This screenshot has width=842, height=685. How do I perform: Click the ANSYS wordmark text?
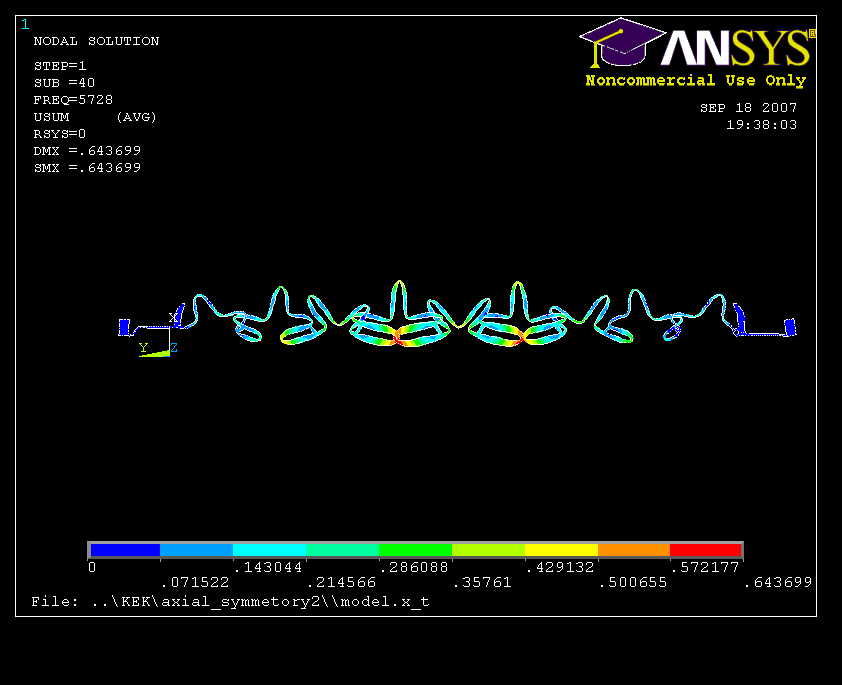(737, 48)
